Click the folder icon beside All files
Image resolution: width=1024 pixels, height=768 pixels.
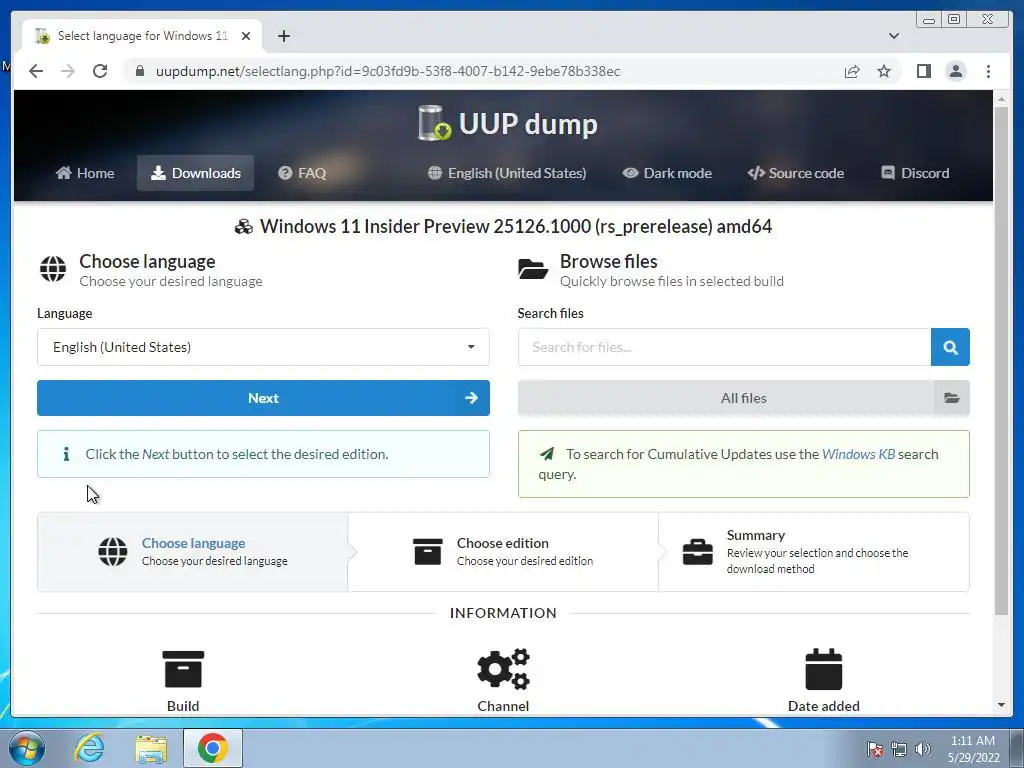click(952, 398)
